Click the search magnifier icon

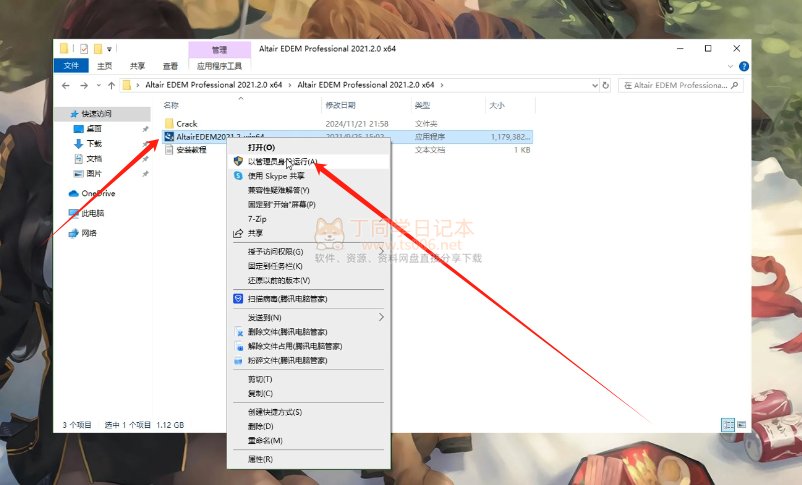[x=734, y=85]
